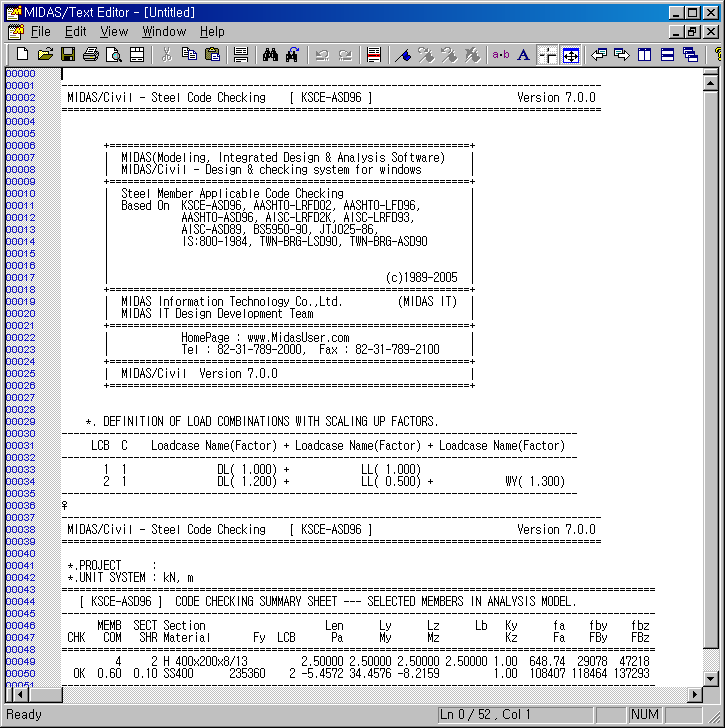
Task: Create a new document with the New icon
Action: pyautogui.click(x=22, y=55)
